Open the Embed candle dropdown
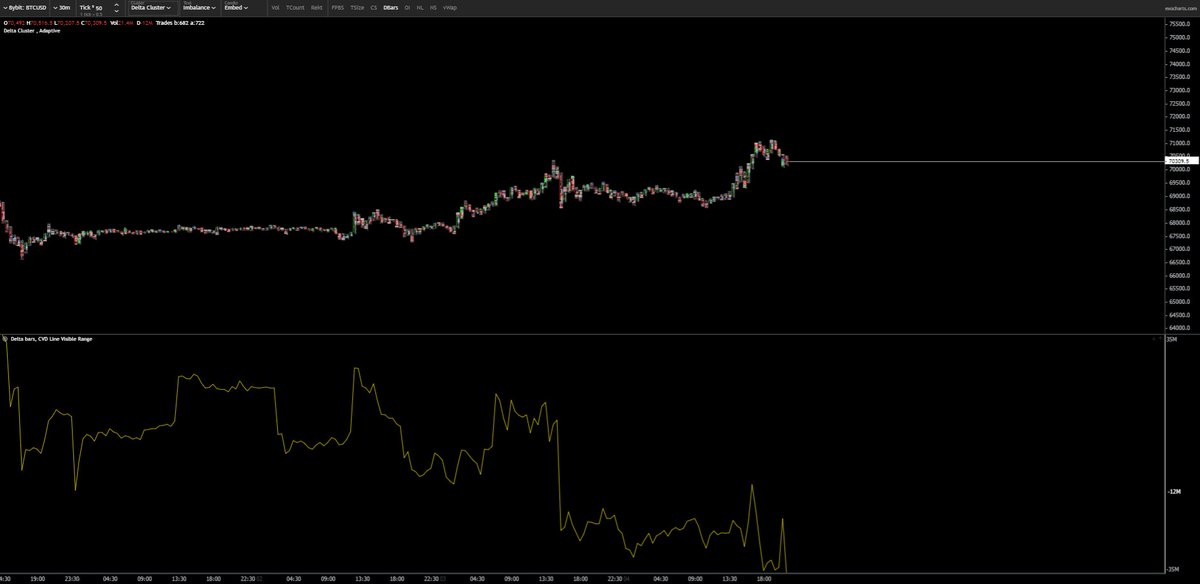The image size is (1200, 584). [237, 7]
